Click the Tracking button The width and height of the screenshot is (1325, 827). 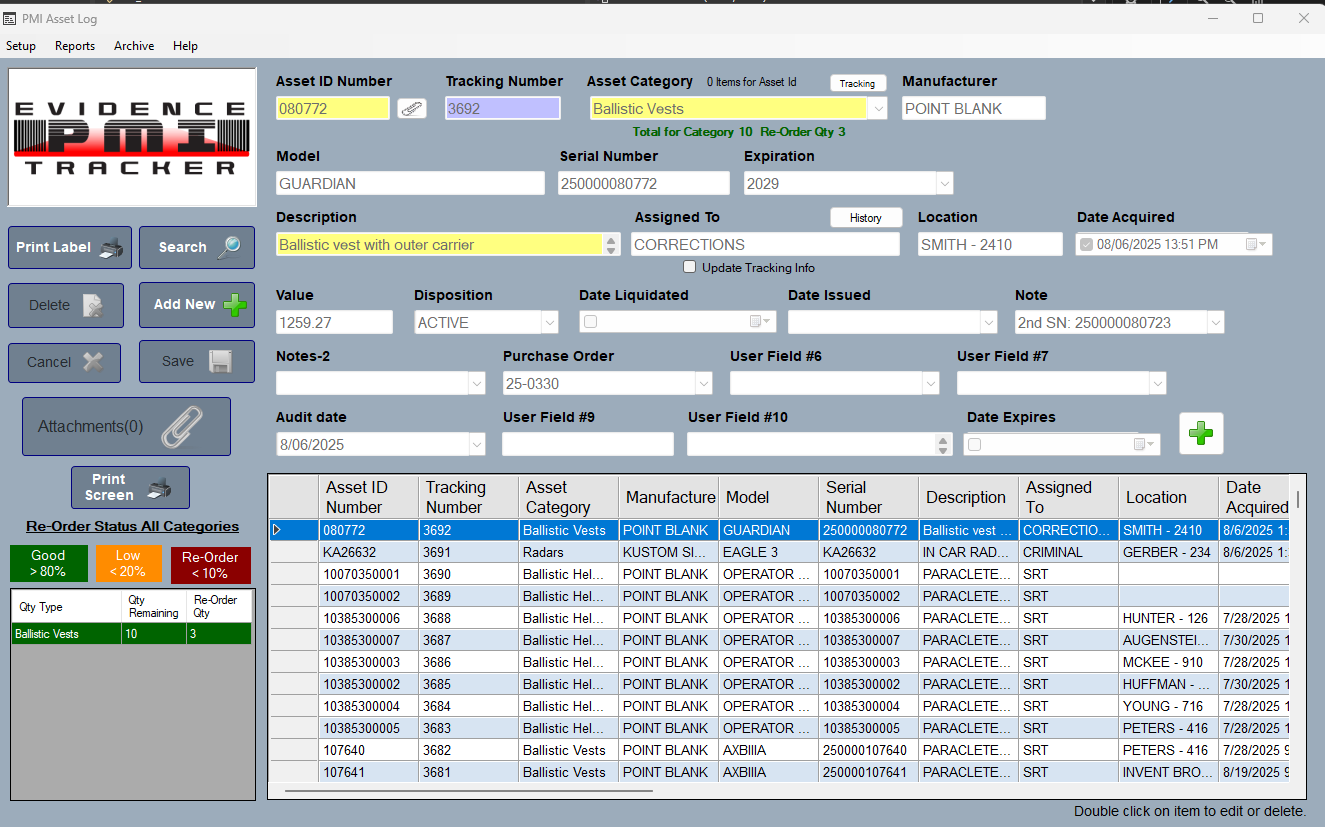[857, 84]
